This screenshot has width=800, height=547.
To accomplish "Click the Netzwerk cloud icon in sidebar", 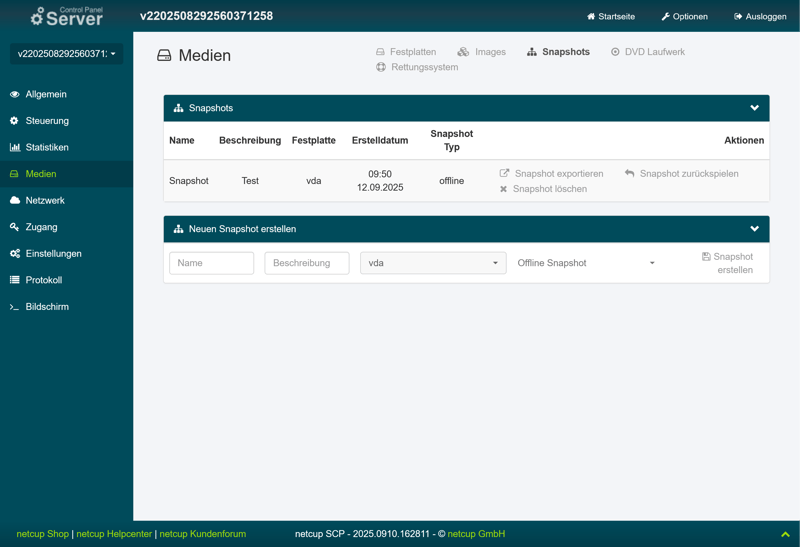I will (x=15, y=200).
